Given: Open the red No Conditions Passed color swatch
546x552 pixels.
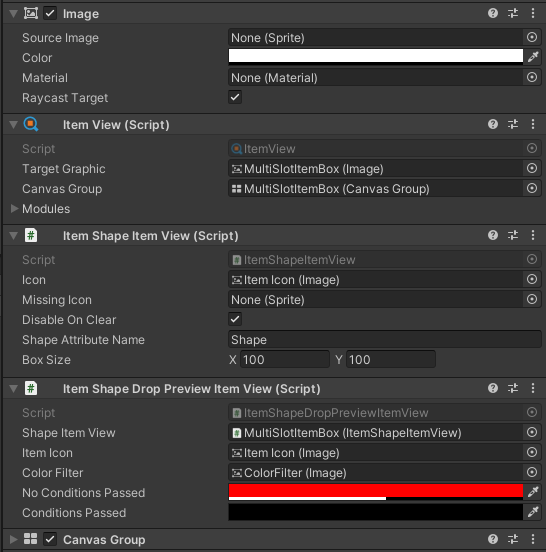Looking at the screenshot, I should point(376,492).
